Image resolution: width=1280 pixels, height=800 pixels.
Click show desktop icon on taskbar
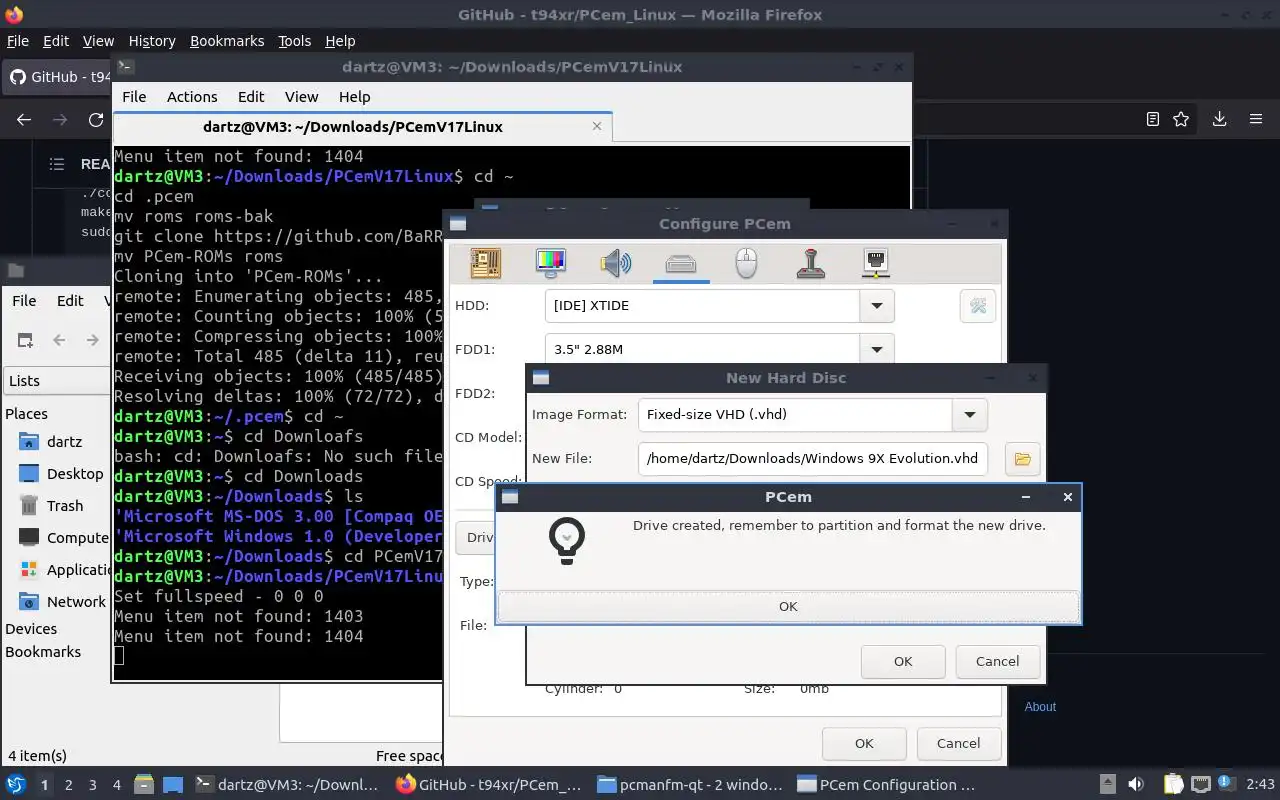172,785
